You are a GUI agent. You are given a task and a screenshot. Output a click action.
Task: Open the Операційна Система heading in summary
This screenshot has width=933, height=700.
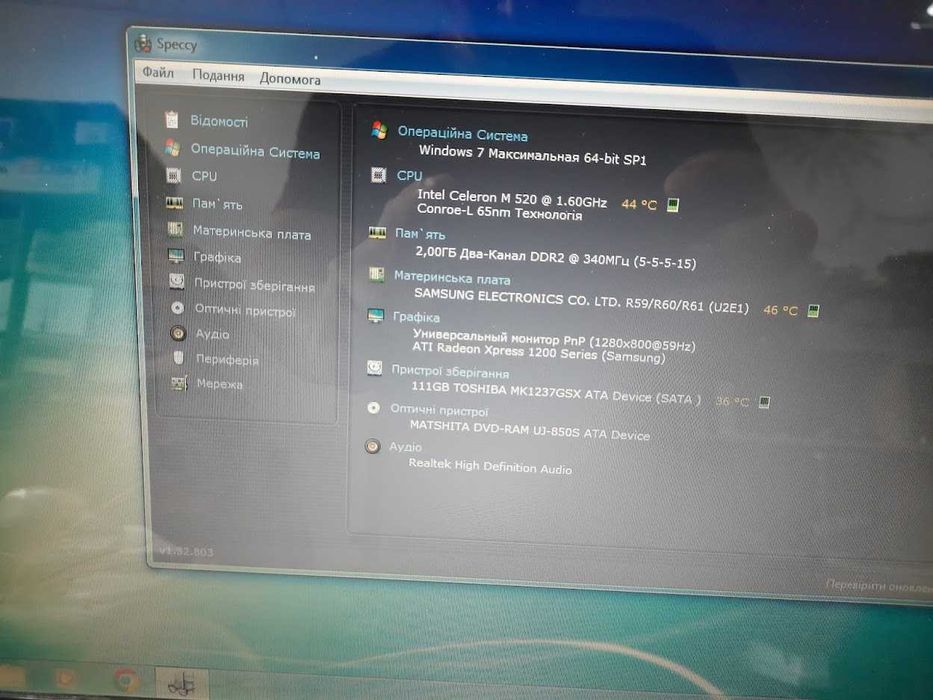pyautogui.click(x=462, y=134)
